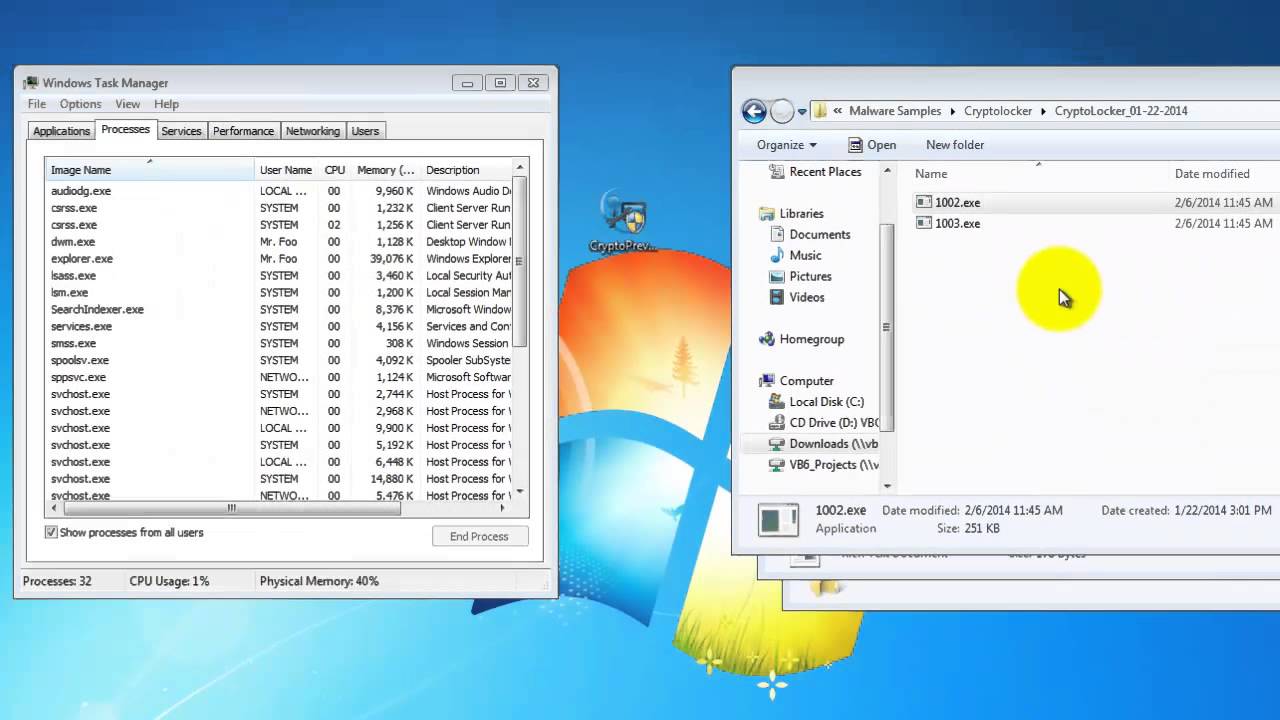Select the Music library icon
The width and height of the screenshot is (1280, 720).
click(777, 255)
